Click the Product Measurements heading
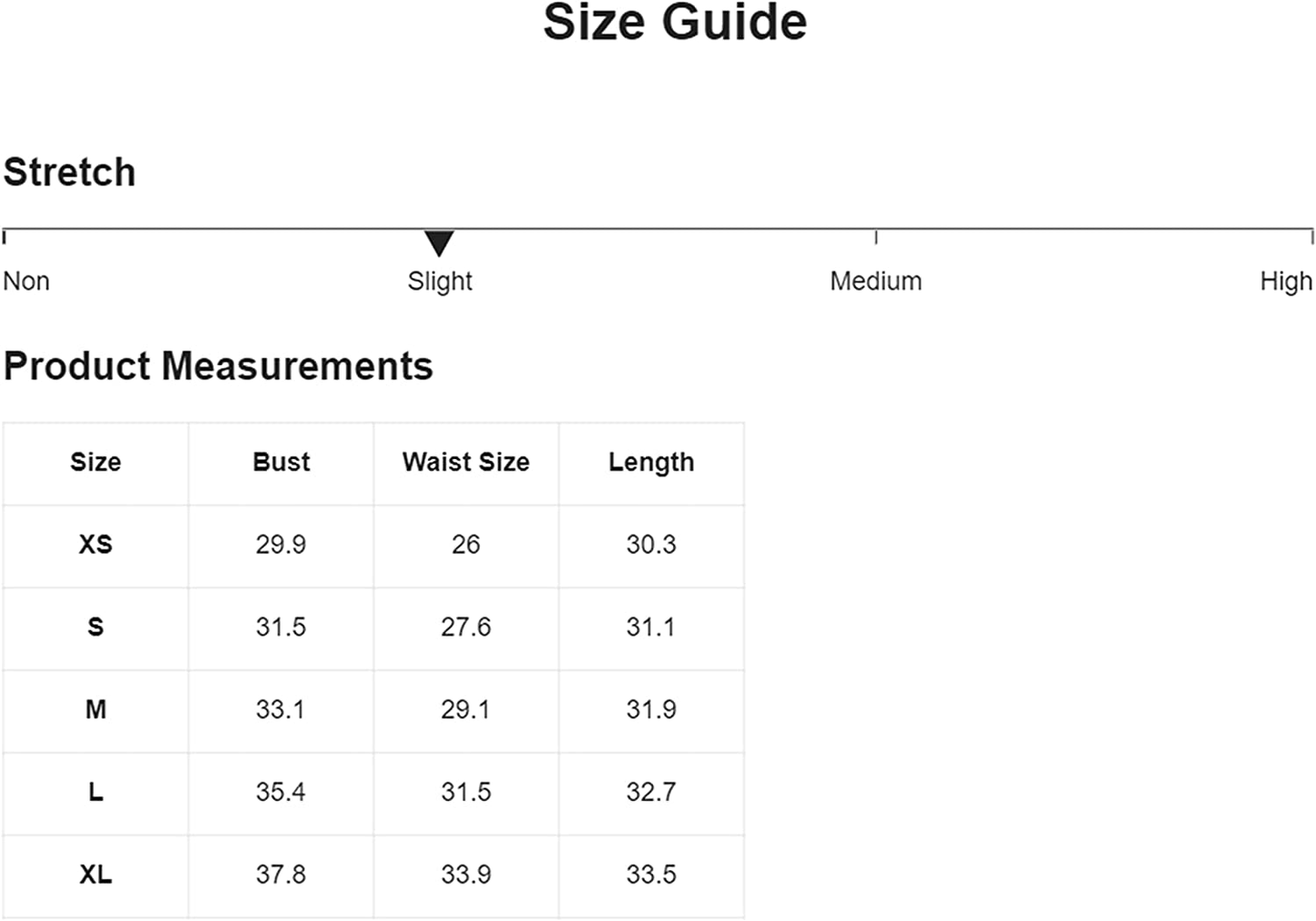This screenshot has height=921, width=1316. tap(219, 366)
